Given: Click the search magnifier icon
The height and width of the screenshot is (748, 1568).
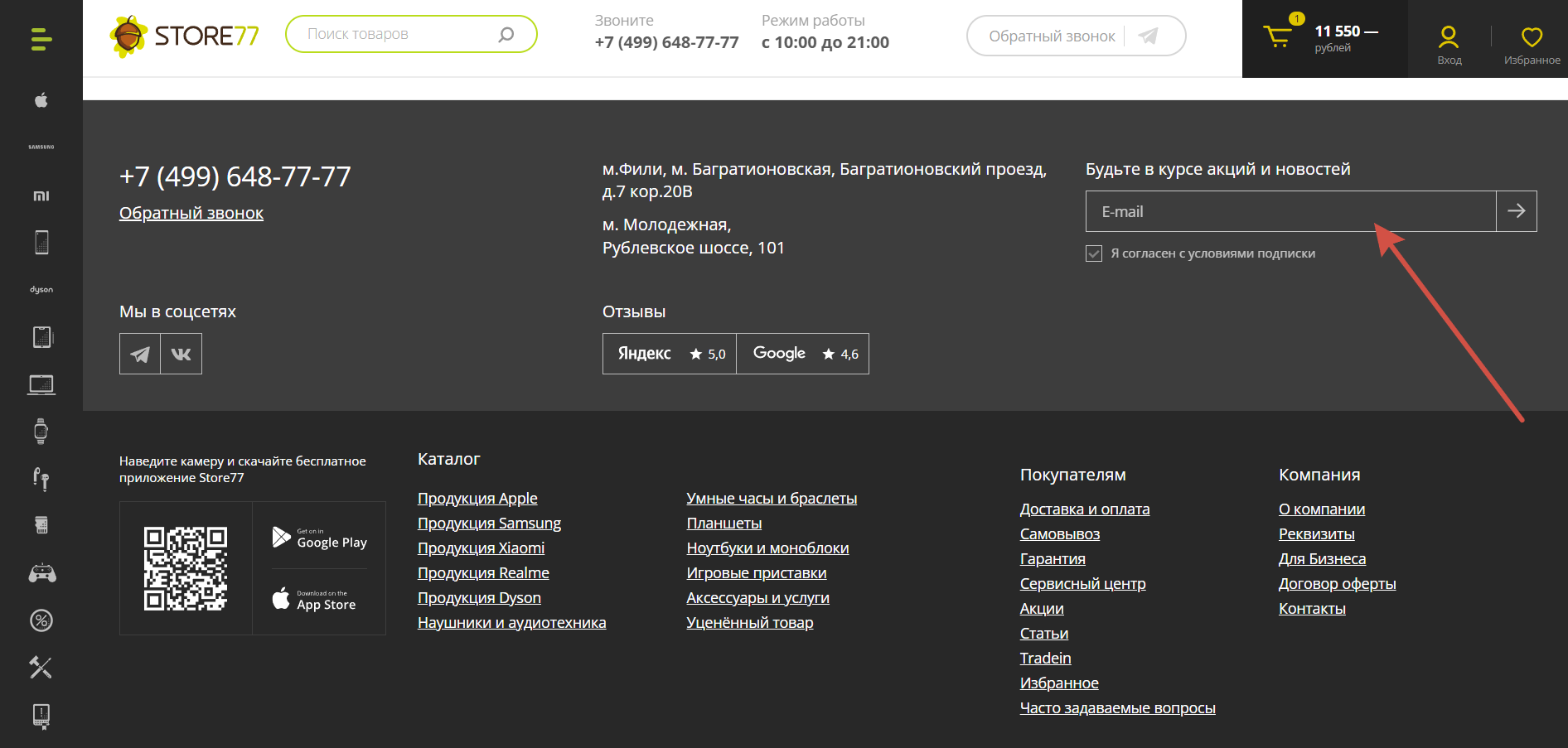Looking at the screenshot, I should 506,34.
